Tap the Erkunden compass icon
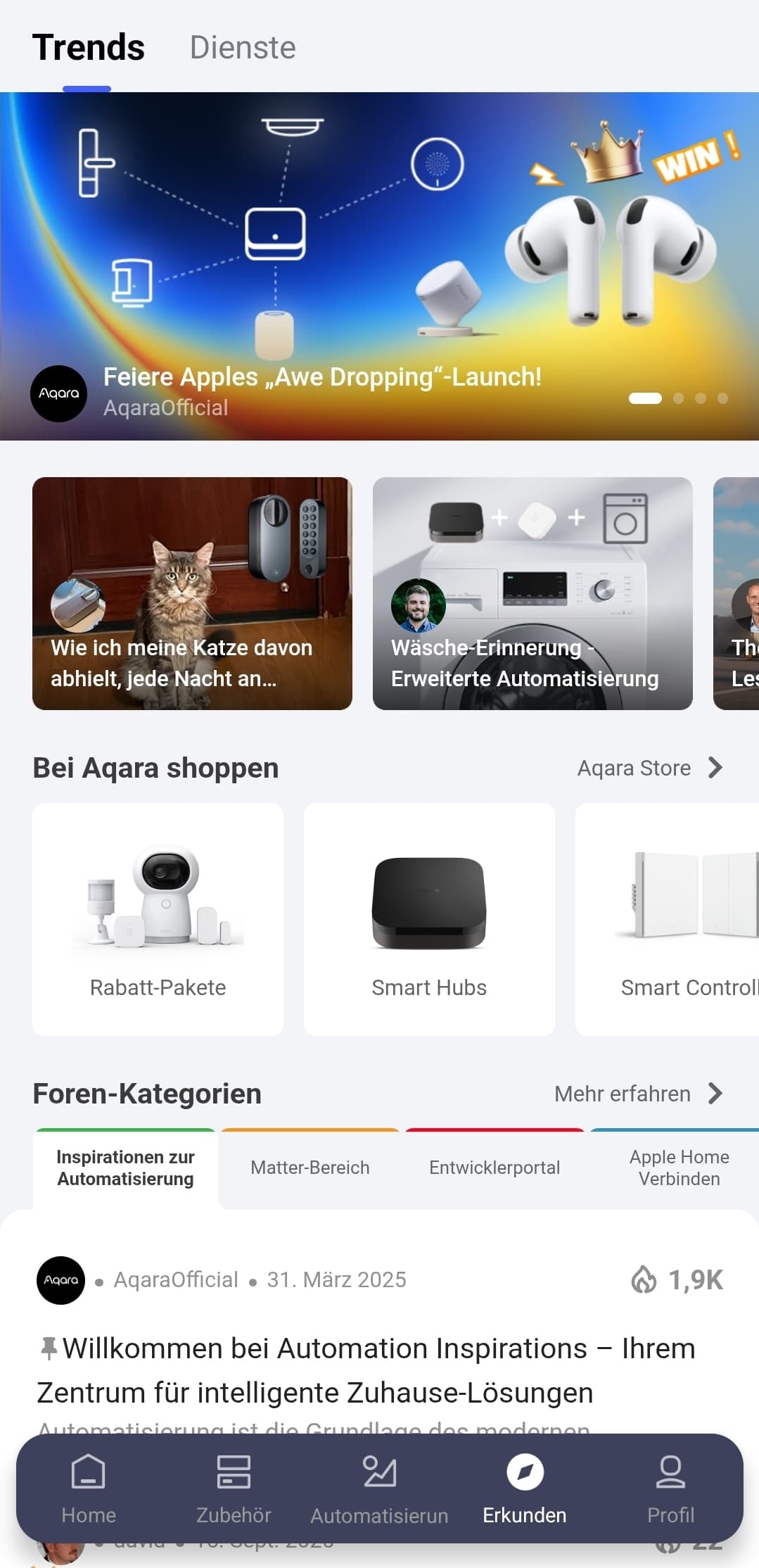759x1568 pixels. coord(525,1472)
